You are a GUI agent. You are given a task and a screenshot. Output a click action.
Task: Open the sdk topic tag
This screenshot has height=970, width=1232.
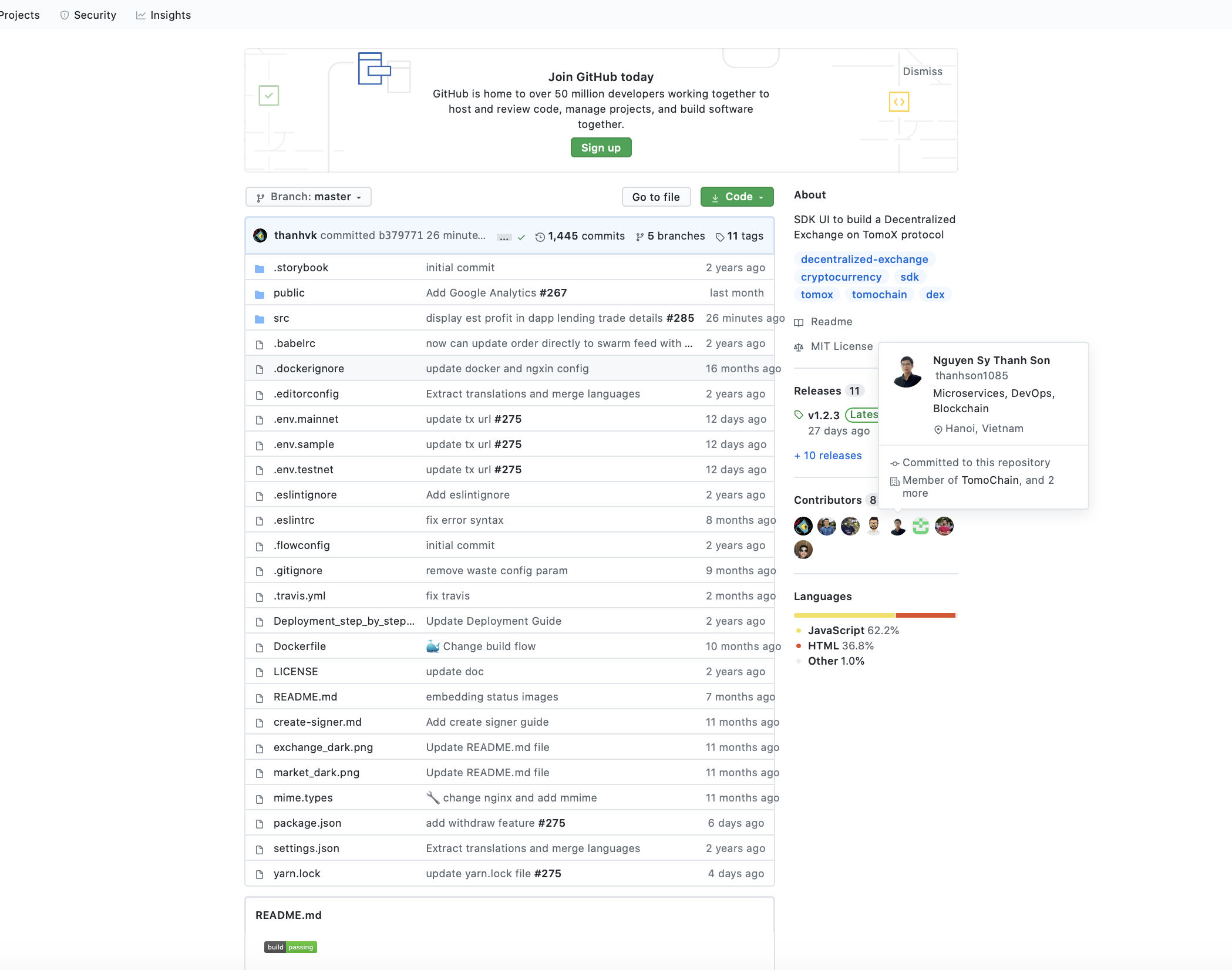(910, 277)
